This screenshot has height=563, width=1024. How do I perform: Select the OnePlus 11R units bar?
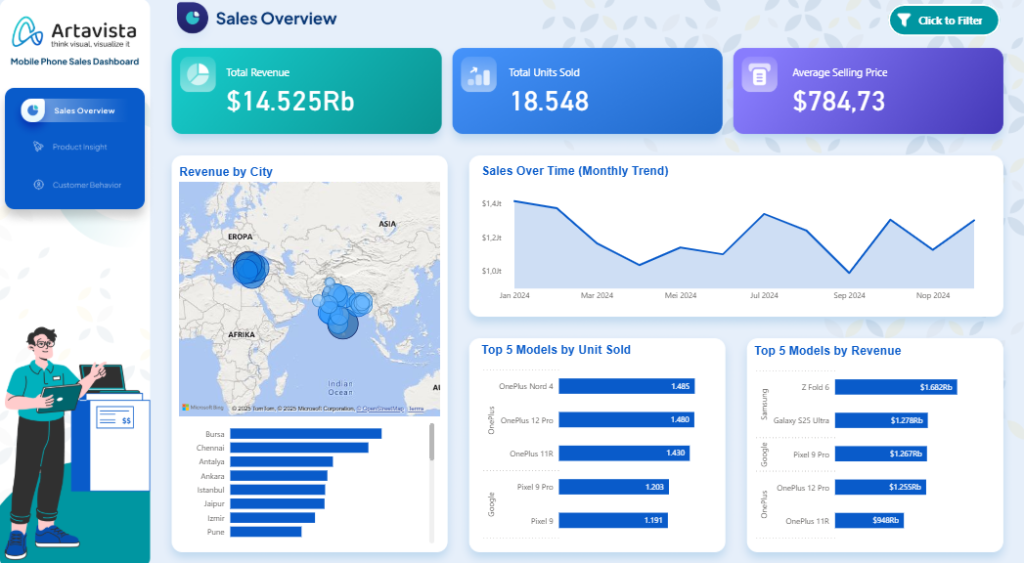point(624,453)
